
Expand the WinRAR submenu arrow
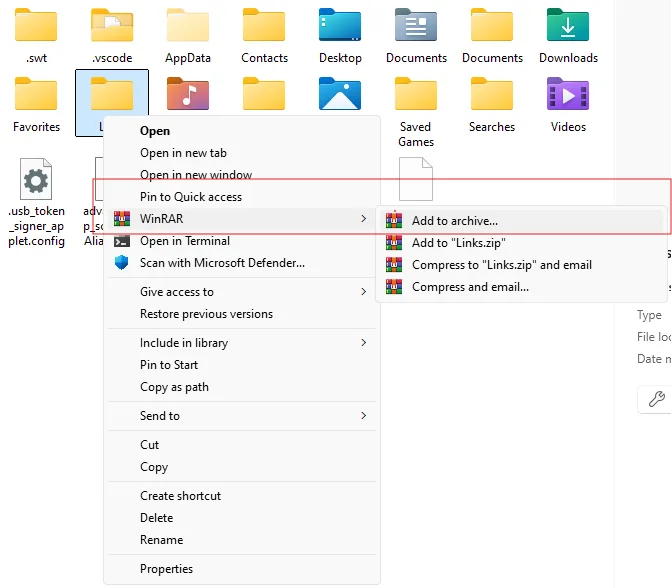click(x=363, y=219)
